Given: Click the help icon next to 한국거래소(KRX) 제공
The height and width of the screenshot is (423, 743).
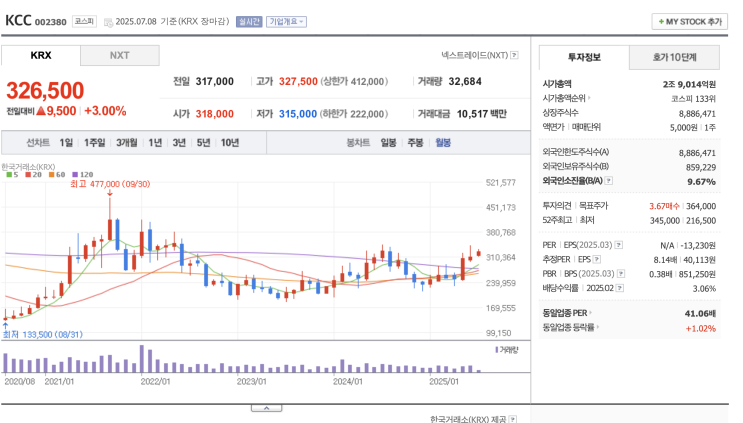Looking at the screenshot, I should (513, 419).
